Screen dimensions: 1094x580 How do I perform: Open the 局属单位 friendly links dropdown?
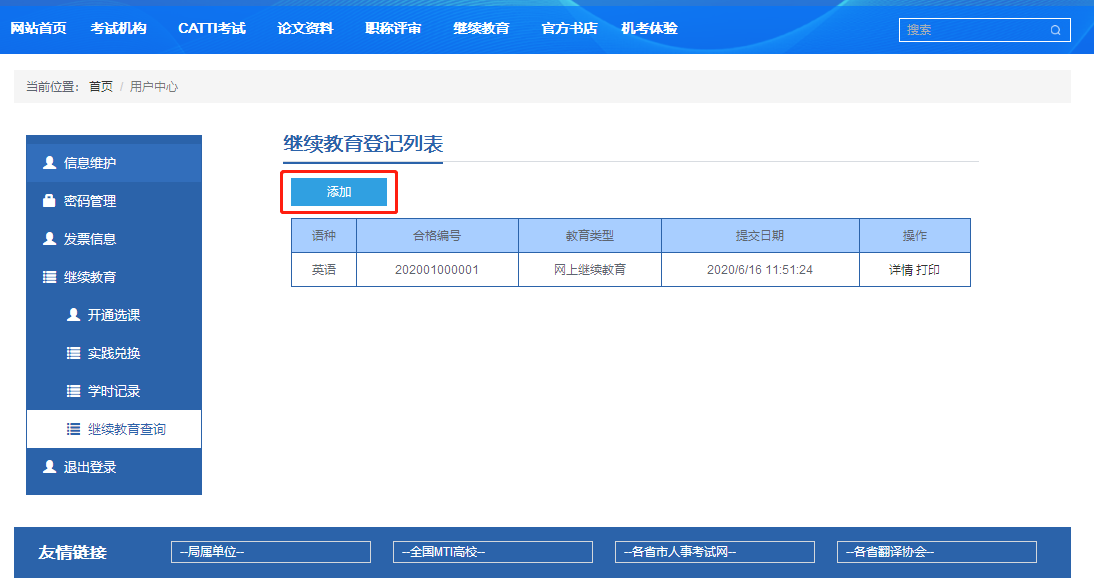click(271, 552)
